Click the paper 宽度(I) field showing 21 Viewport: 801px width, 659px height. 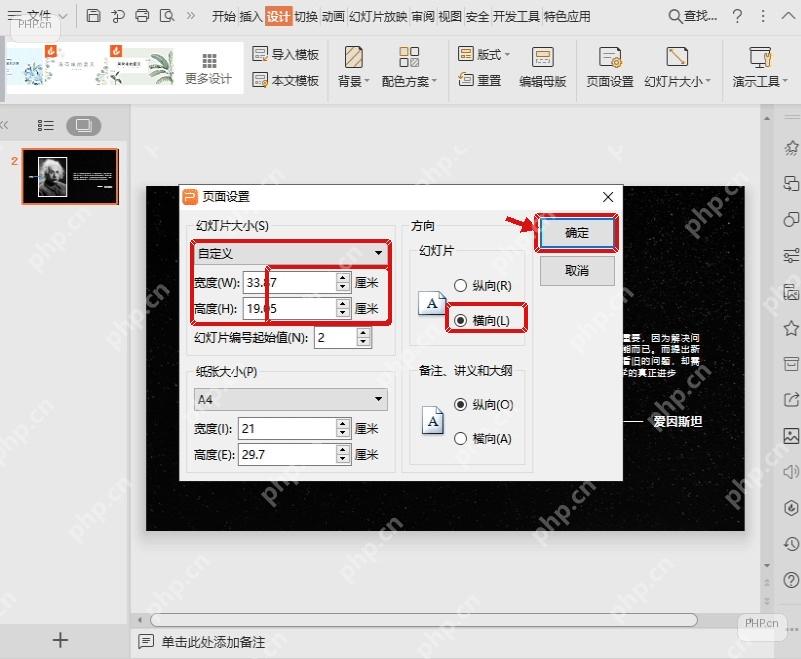(288, 428)
